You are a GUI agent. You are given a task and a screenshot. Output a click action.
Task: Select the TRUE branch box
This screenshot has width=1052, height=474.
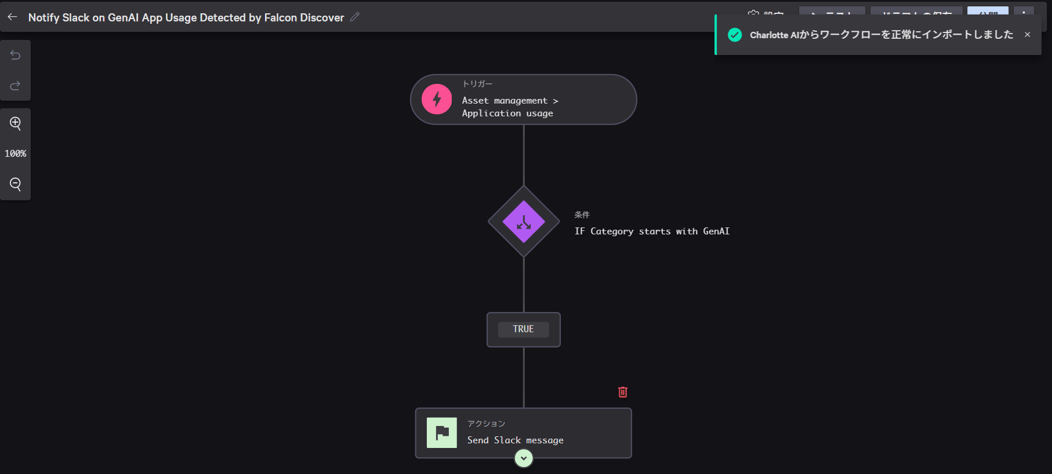click(523, 330)
